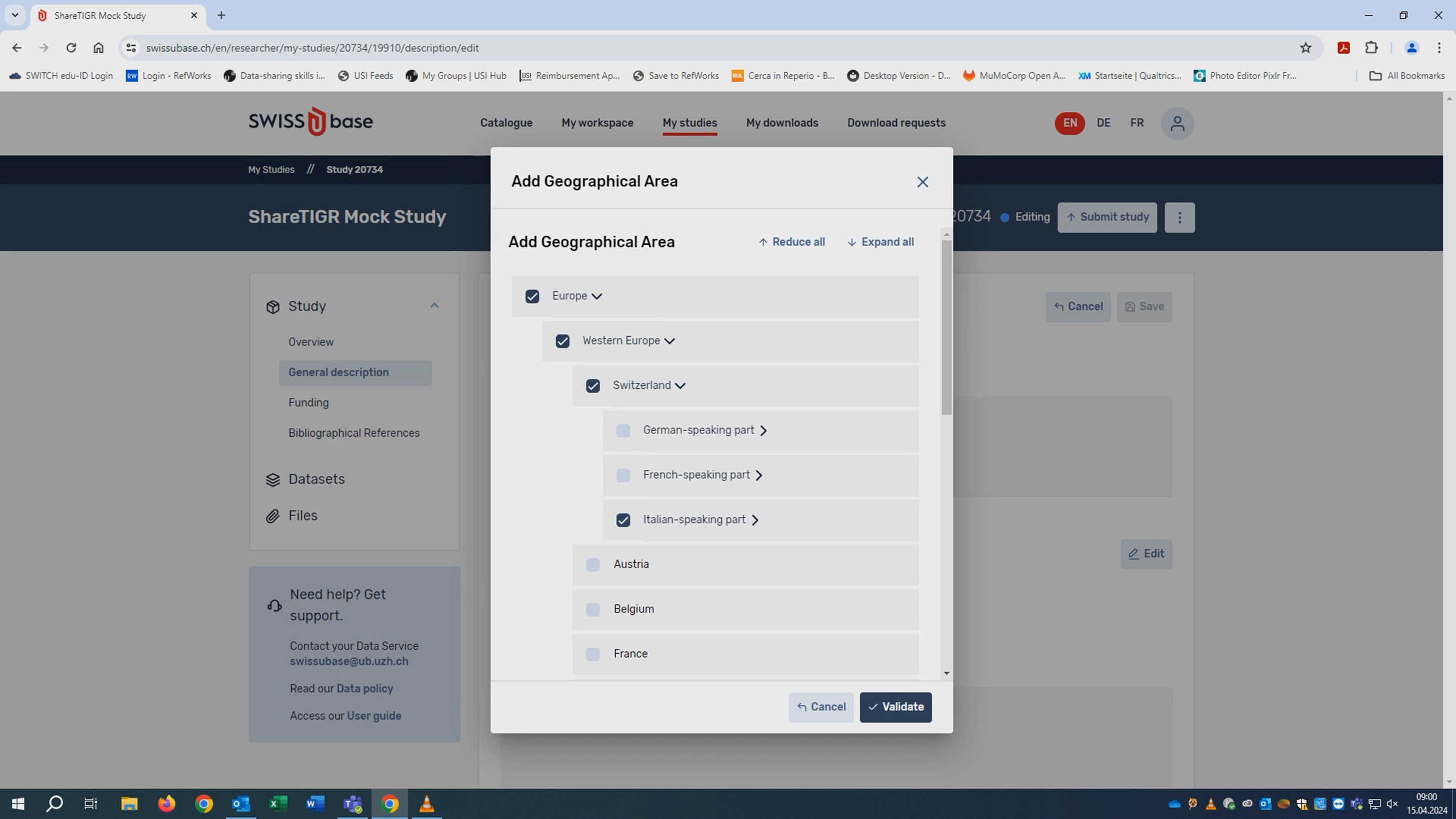Screen dimensions: 1456x819
Task: Open My studies tab
Action: [690, 123]
